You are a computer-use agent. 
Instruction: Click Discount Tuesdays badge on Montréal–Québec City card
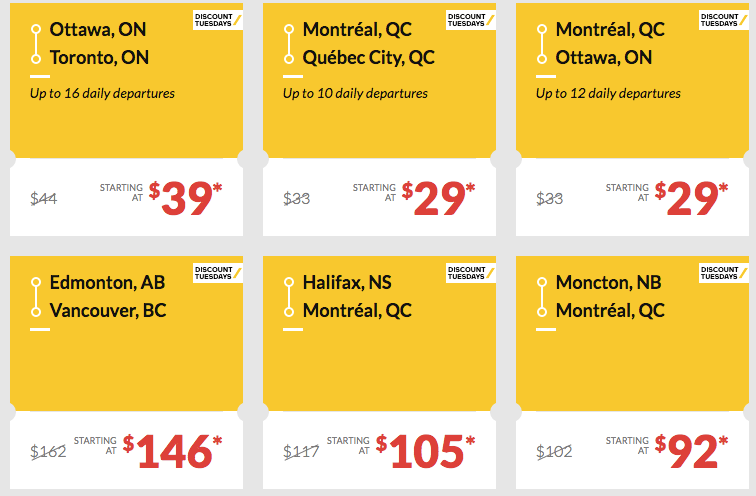tap(470, 20)
